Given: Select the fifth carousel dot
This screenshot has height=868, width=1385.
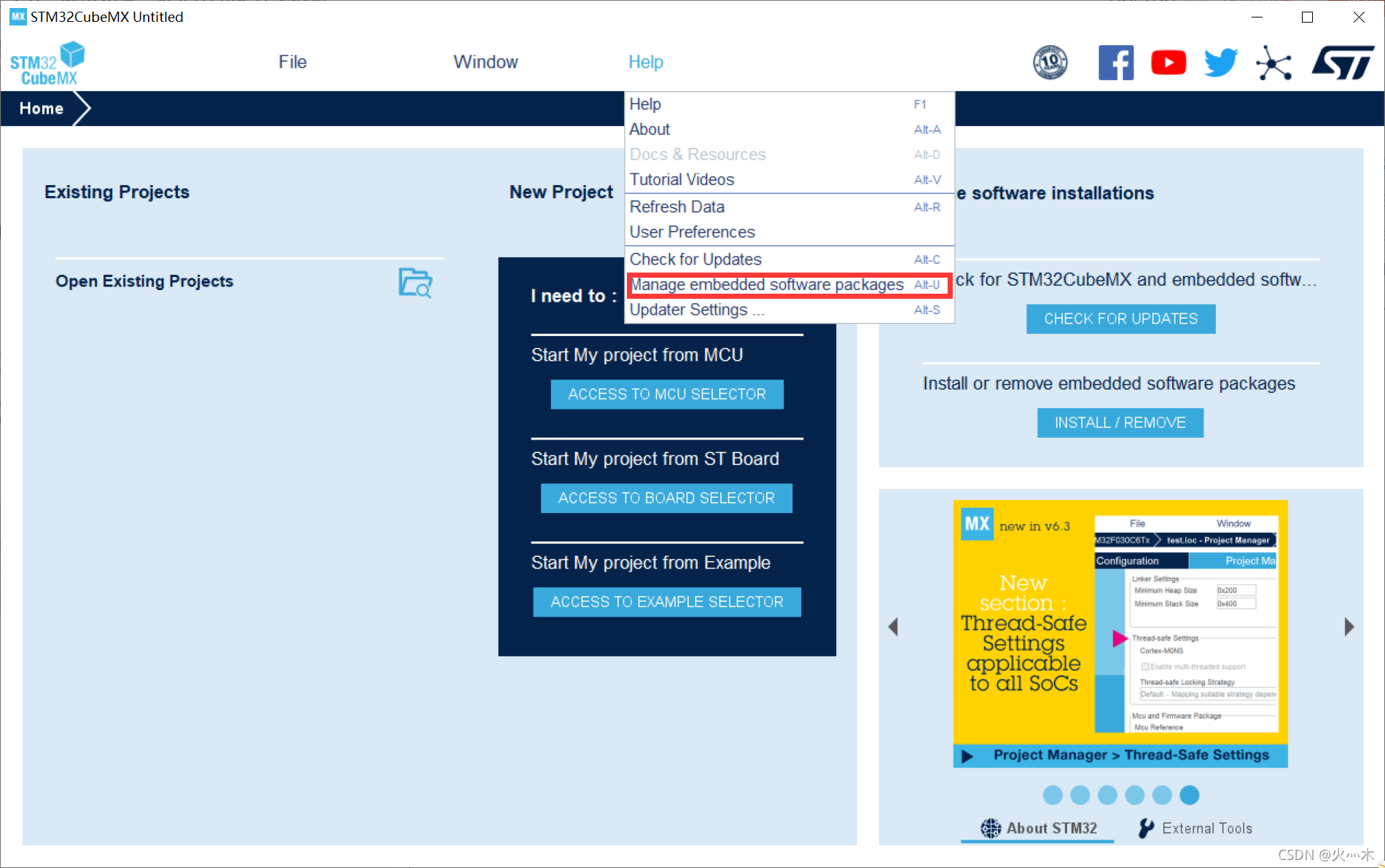Looking at the screenshot, I should [1162, 795].
